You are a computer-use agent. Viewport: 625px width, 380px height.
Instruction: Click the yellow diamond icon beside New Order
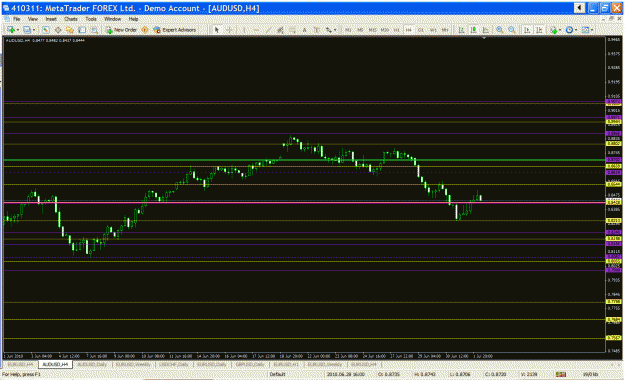(145, 30)
